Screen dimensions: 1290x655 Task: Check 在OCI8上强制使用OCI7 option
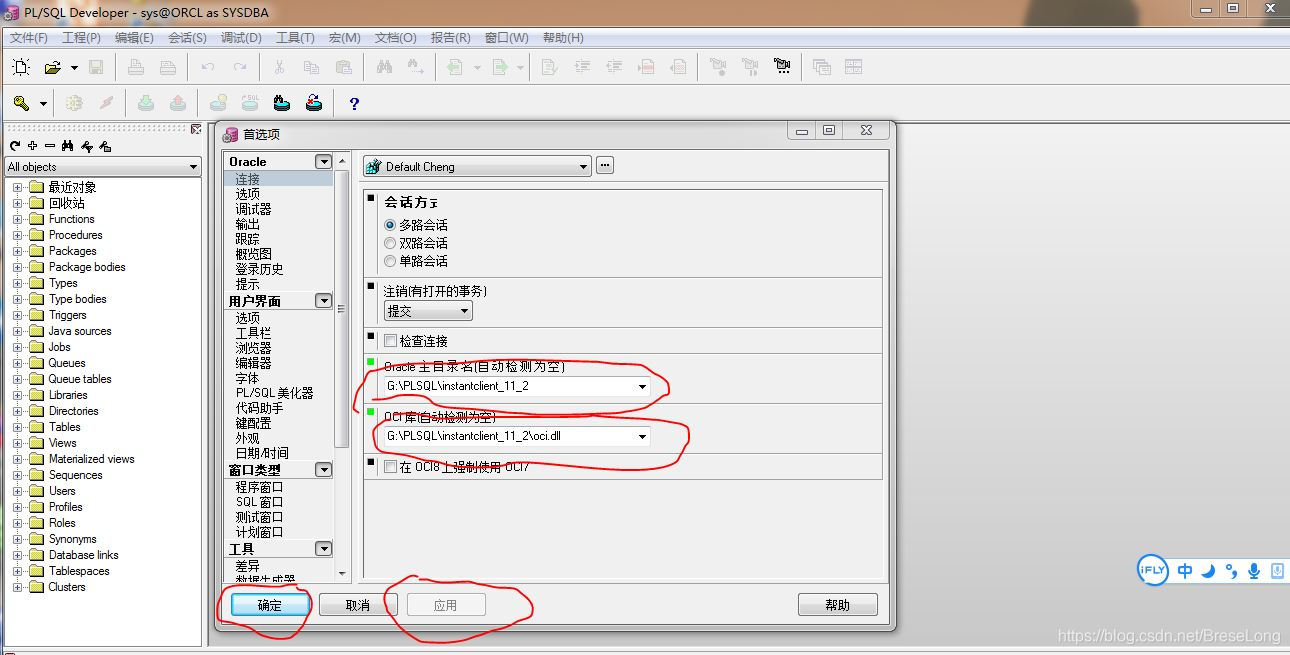390,466
